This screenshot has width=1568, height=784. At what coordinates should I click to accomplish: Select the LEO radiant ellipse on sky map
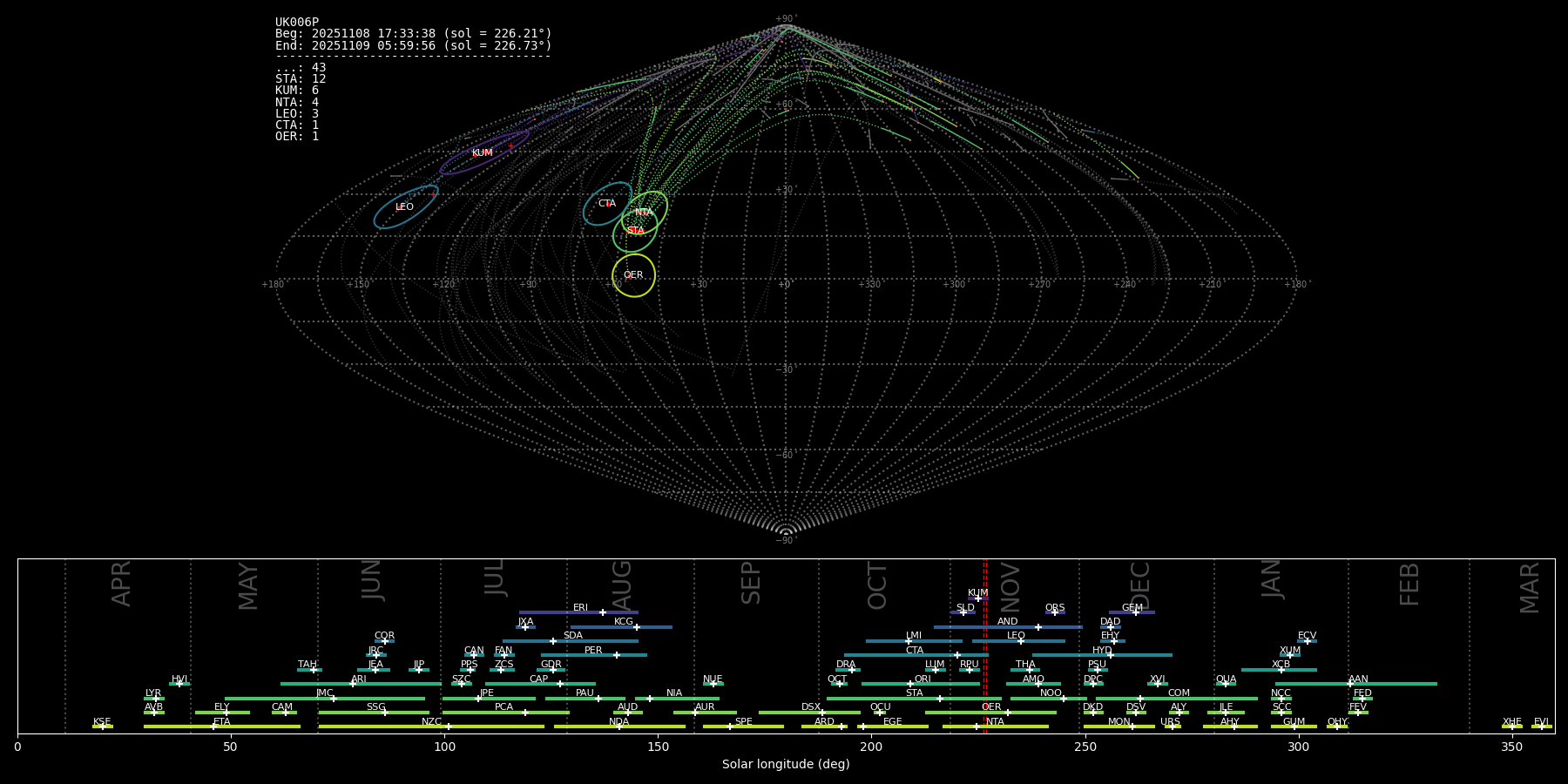click(405, 207)
